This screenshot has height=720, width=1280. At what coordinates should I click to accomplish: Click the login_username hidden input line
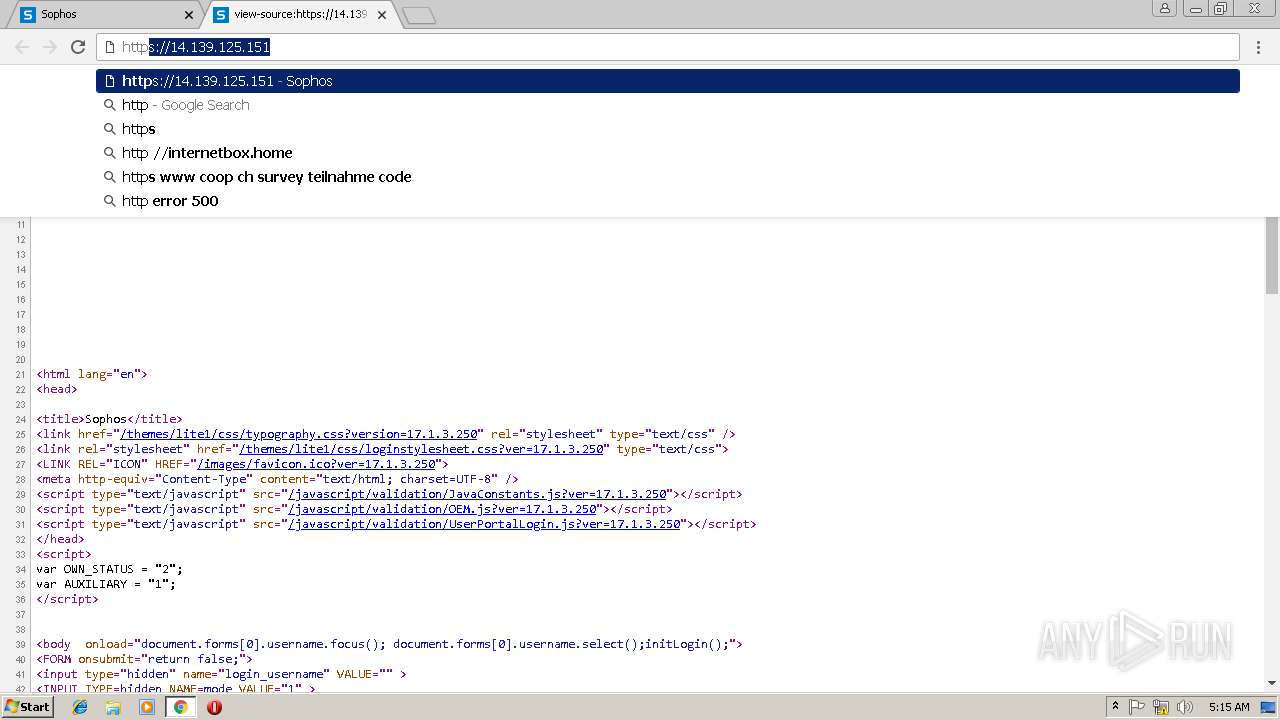point(221,674)
